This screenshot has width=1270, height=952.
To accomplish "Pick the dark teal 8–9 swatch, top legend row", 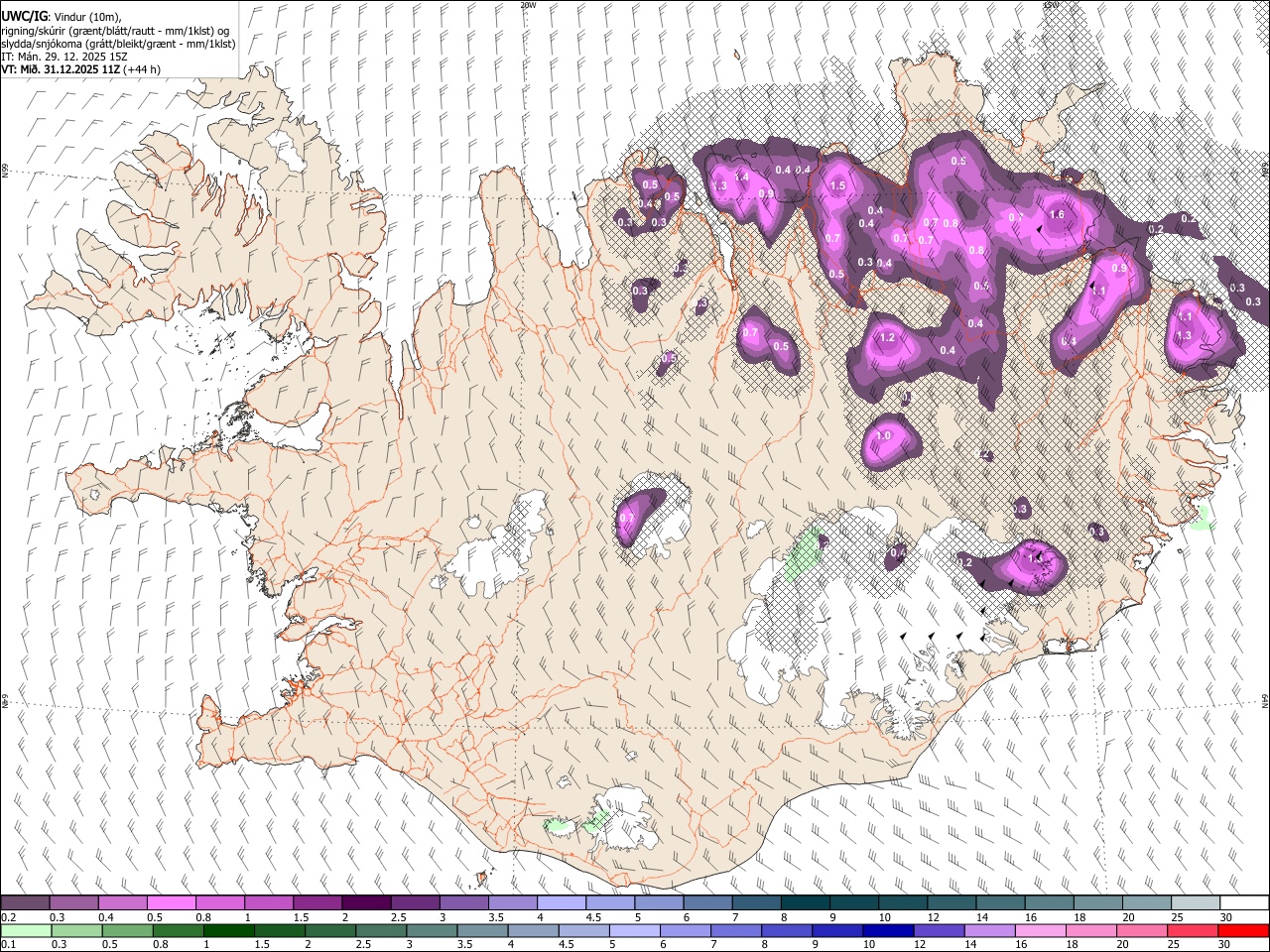I will point(806,903).
